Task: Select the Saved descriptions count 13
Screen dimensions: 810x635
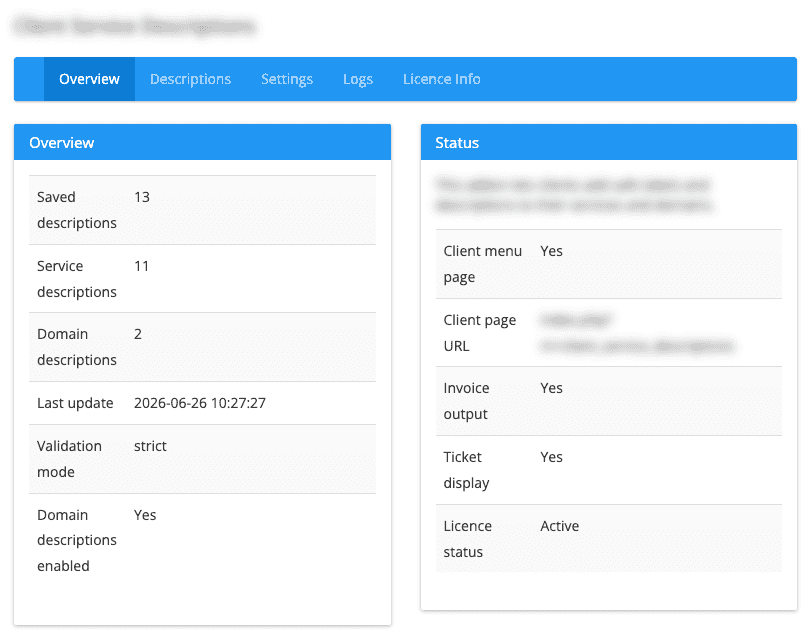Action: click(x=142, y=197)
